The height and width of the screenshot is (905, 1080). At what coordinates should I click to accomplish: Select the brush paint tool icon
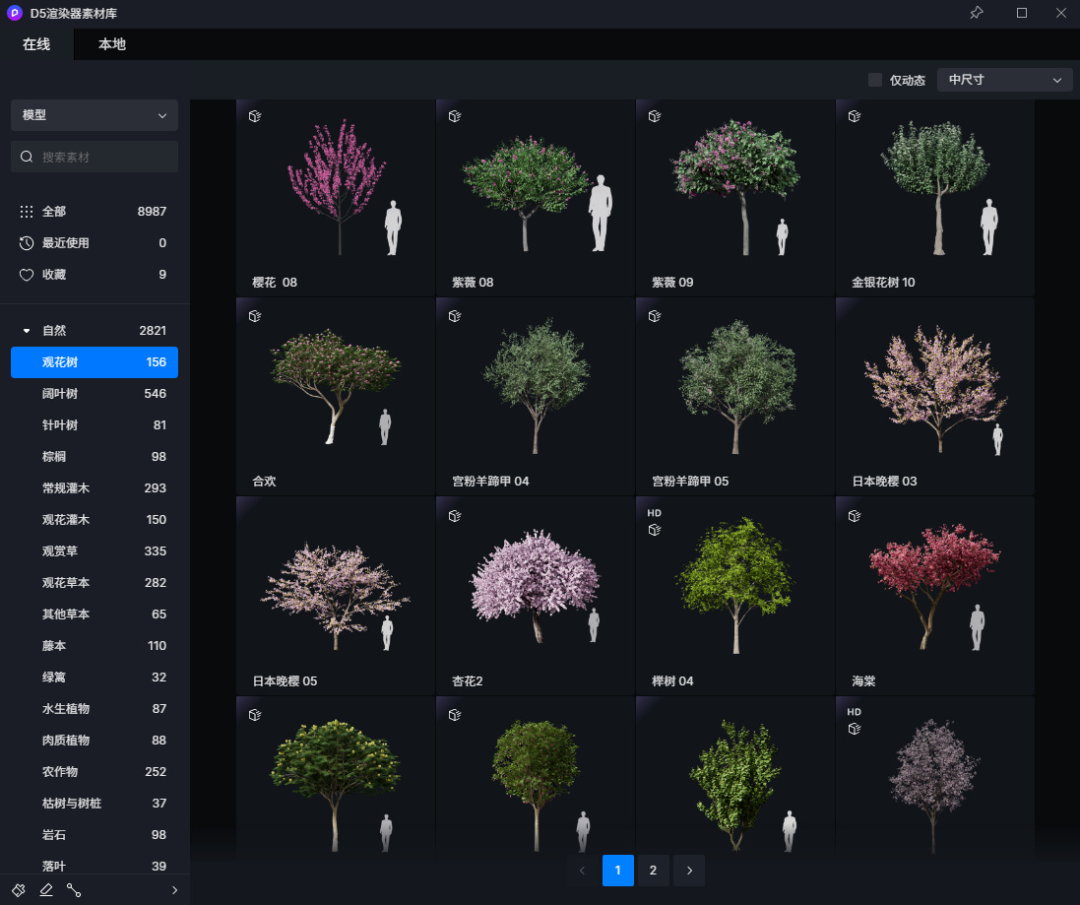[18, 890]
